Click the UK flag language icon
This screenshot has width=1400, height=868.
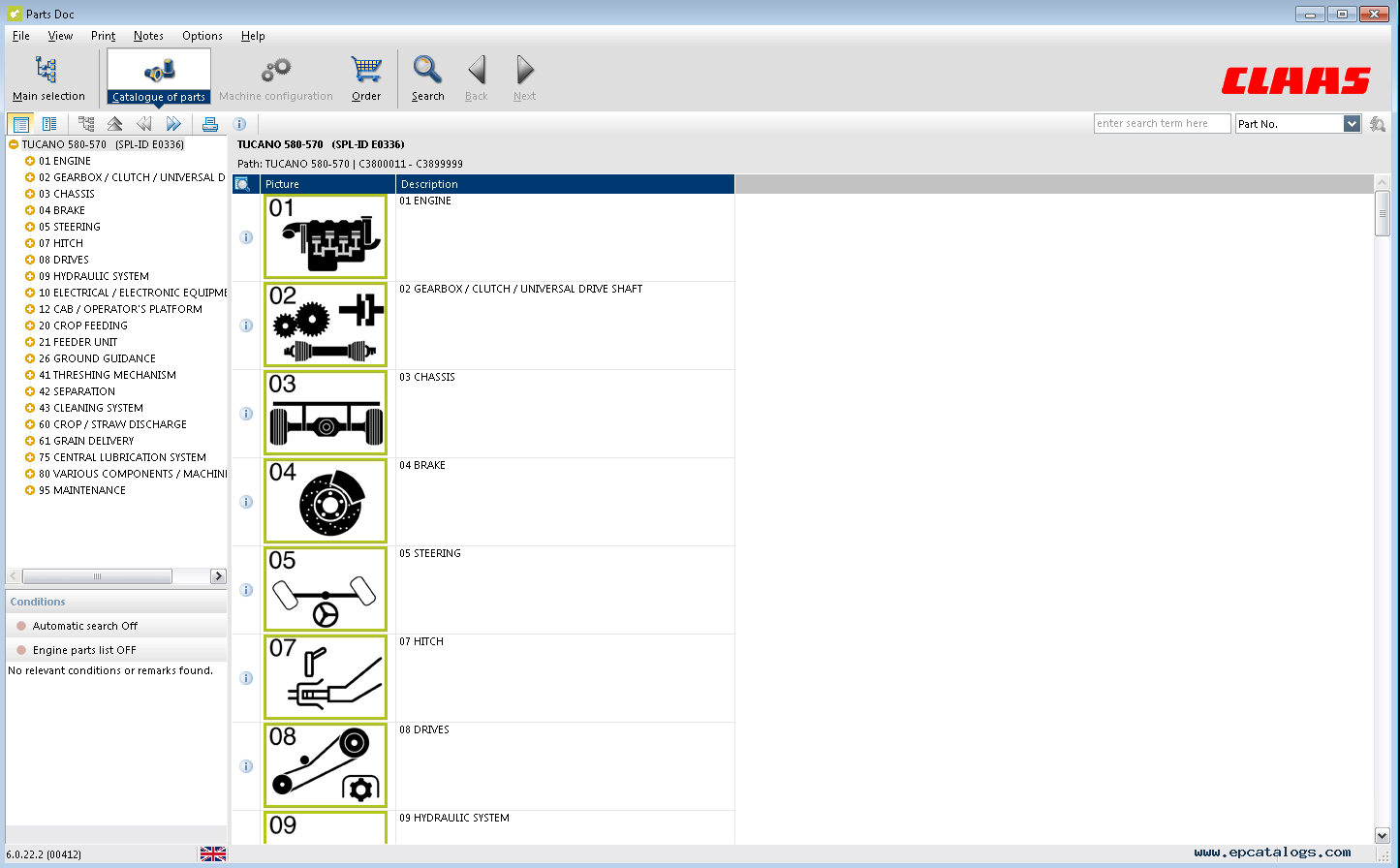point(212,853)
